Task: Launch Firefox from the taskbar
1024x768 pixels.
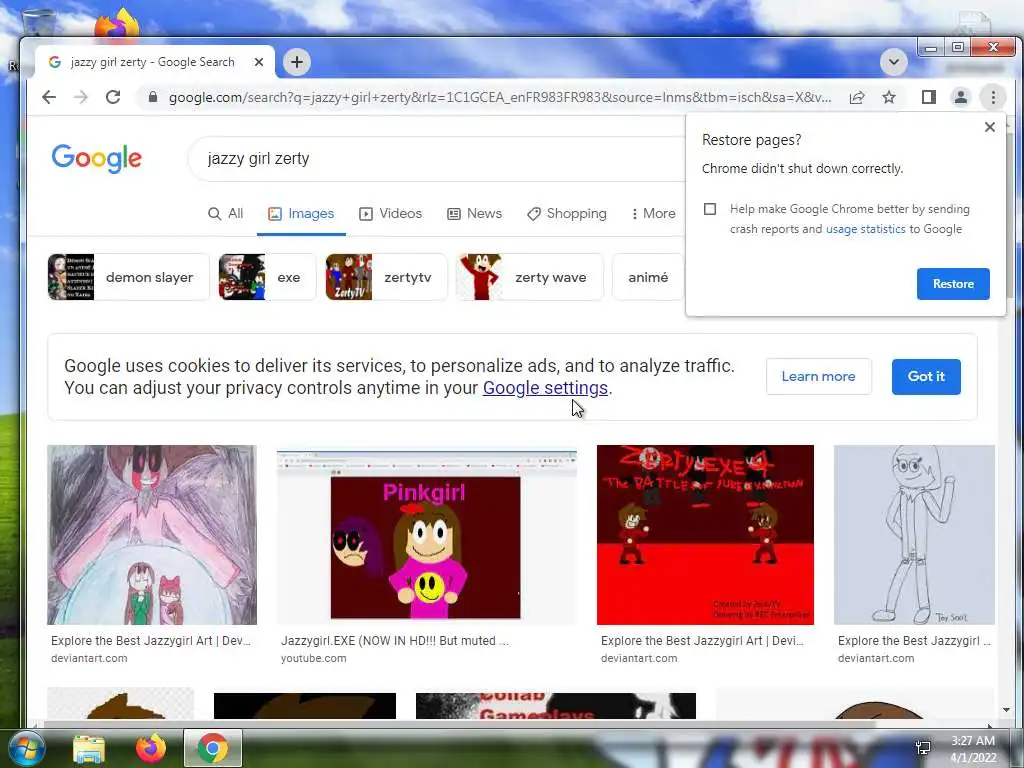Action: [x=150, y=748]
